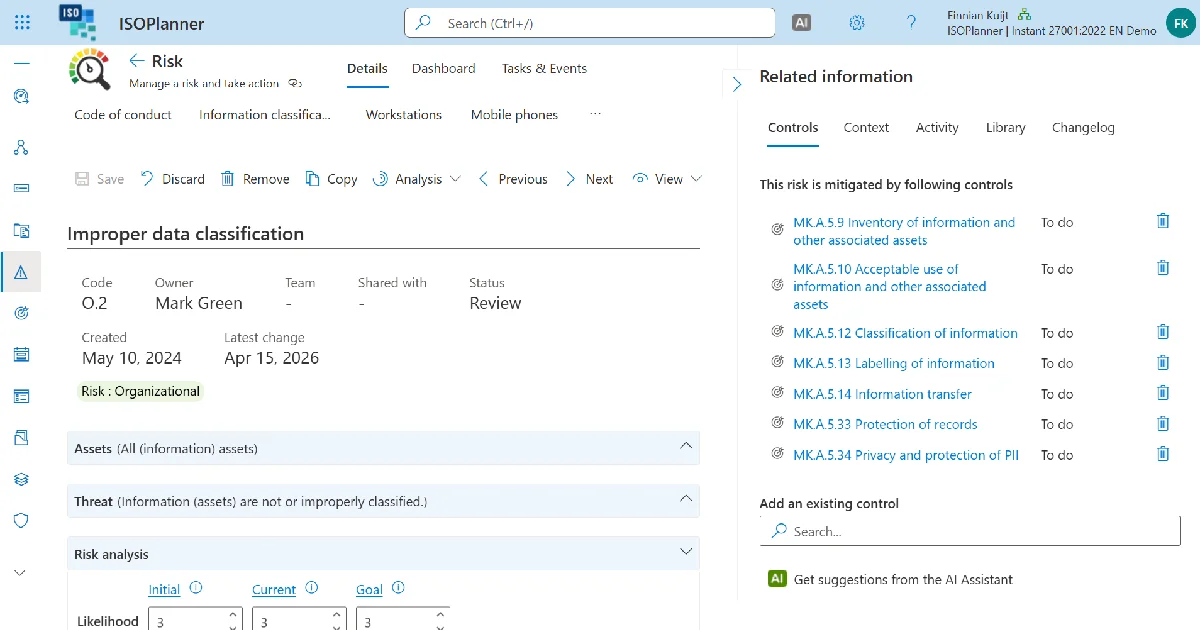Switch to the Details tab

pyautogui.click(x=367, y=69)
